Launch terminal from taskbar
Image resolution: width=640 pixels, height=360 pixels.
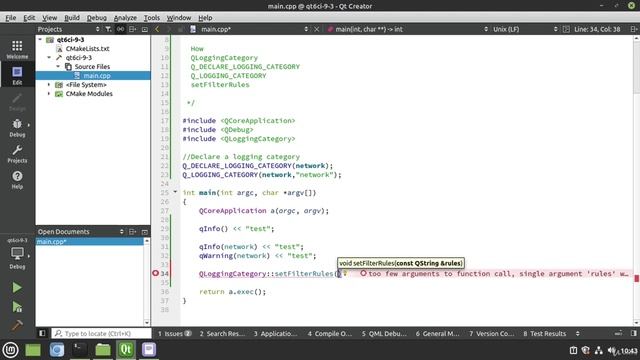click(80, 350)
